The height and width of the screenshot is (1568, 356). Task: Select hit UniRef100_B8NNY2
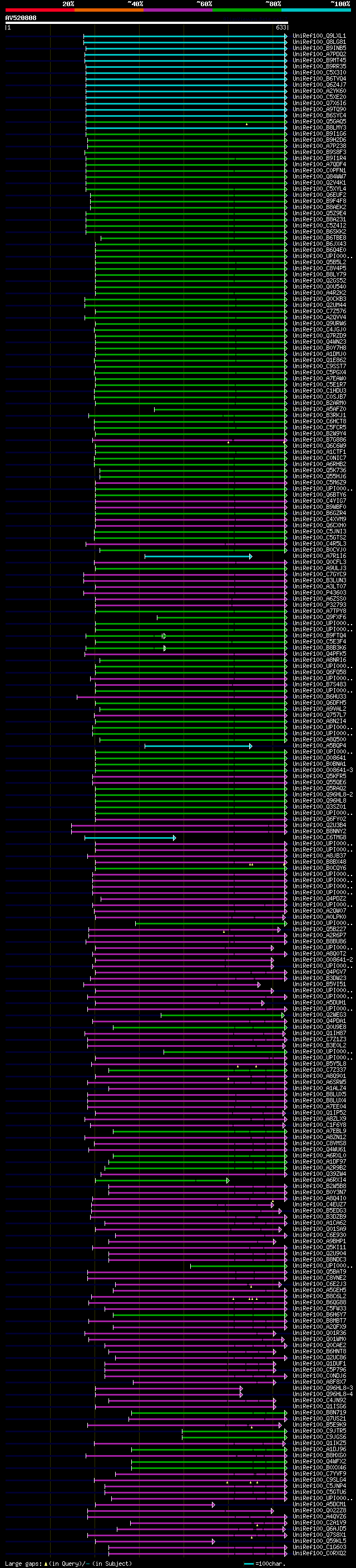pyautogui.click(x=319, y=831)
